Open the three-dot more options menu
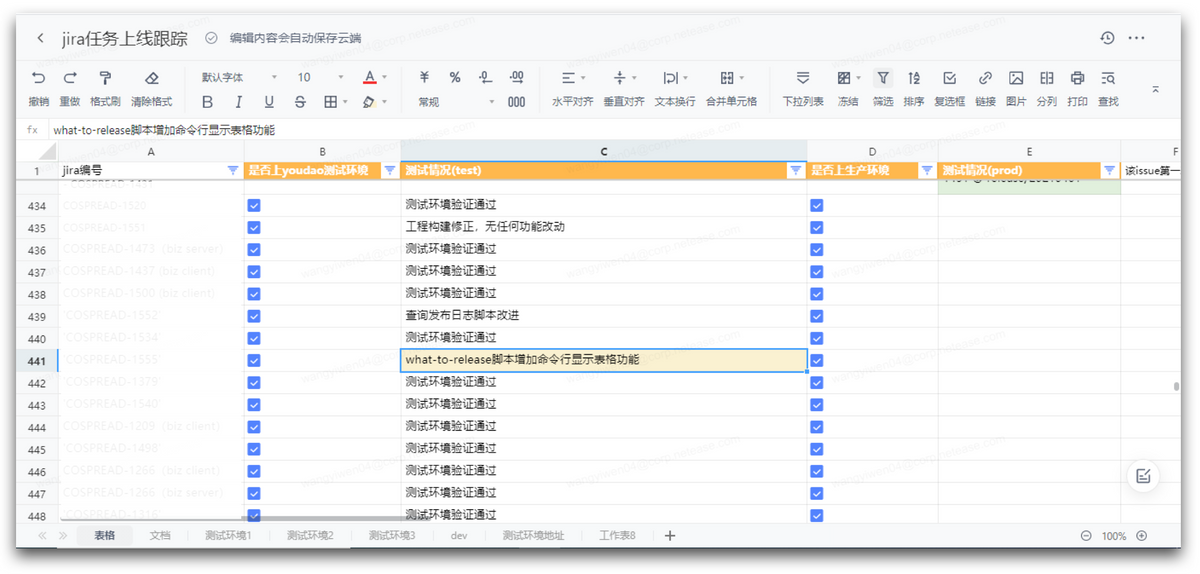The height and width of the screenshot is (574, 1200). [x=1136, y=38]
